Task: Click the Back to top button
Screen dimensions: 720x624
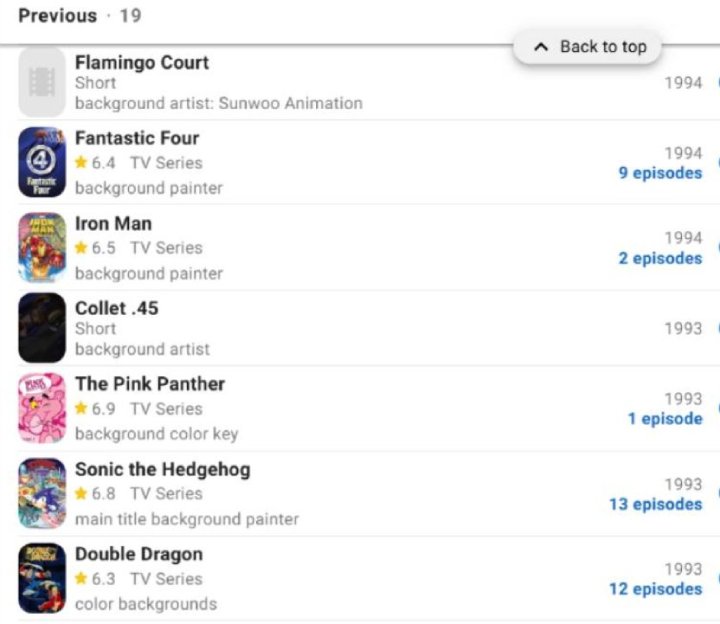Action: [587, 47]
